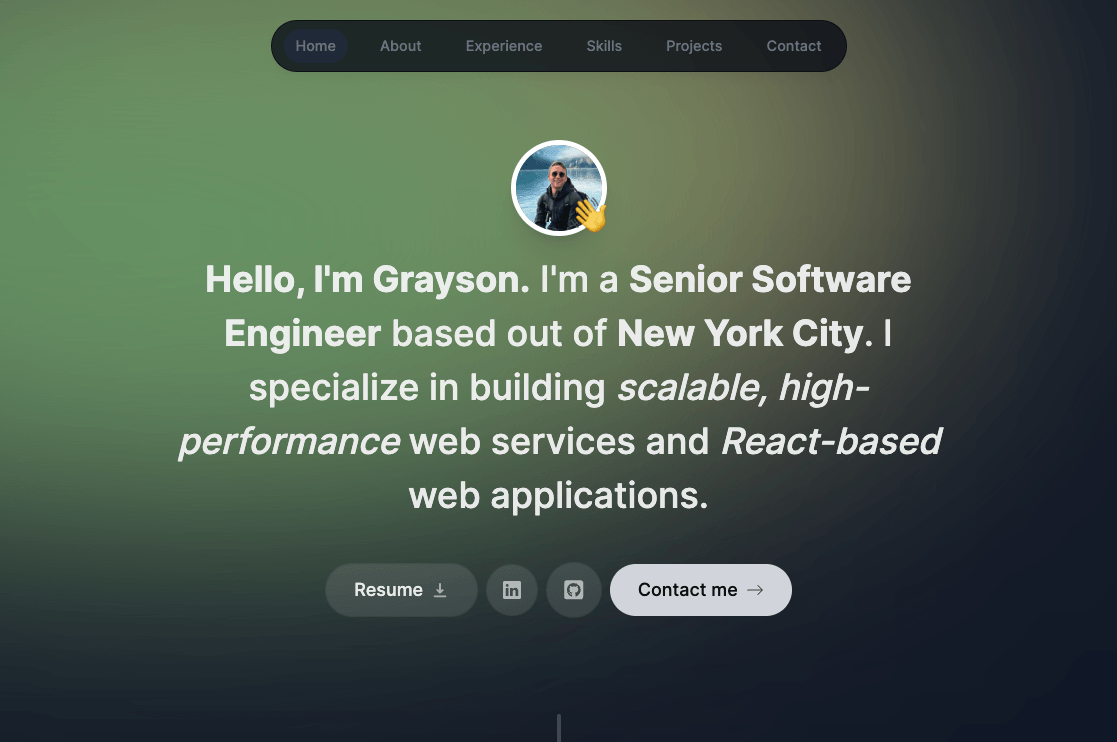Click the "Hello, I'm Grayson." heading text
This screenshot has width=1117, height=742.
tap(367, 280)
